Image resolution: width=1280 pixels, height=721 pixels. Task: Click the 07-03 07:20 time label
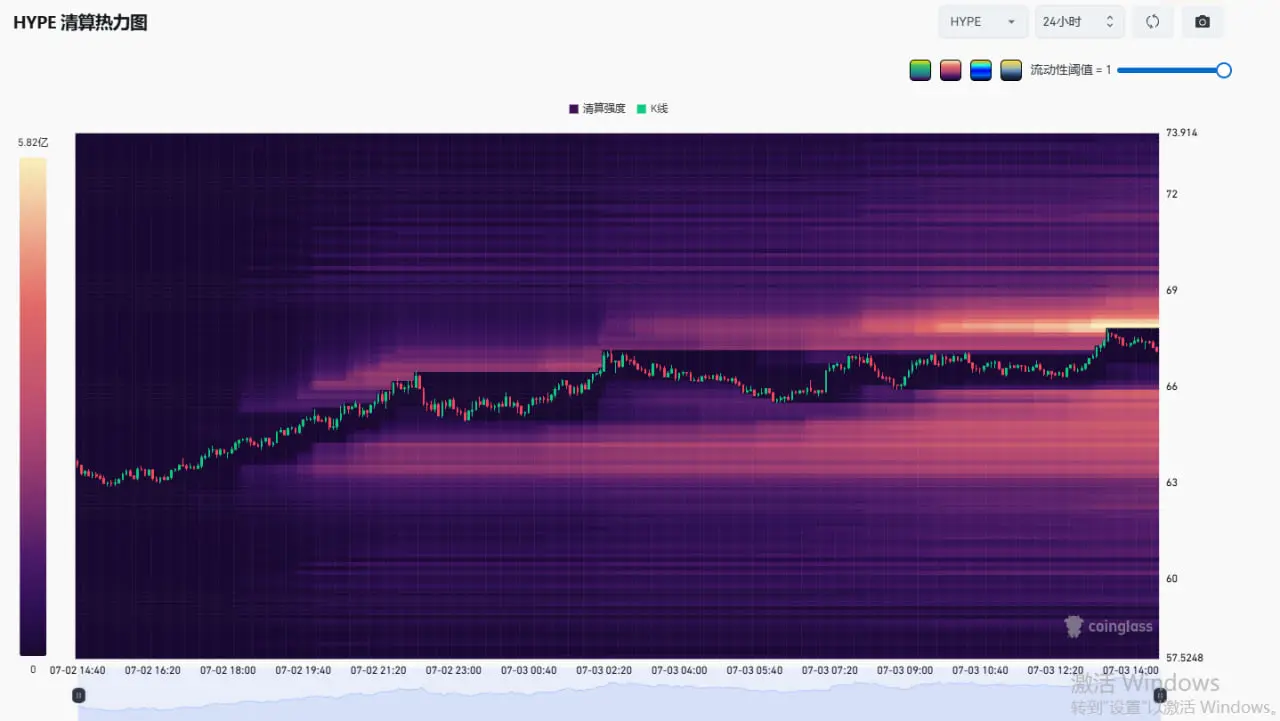click(829, 671)
